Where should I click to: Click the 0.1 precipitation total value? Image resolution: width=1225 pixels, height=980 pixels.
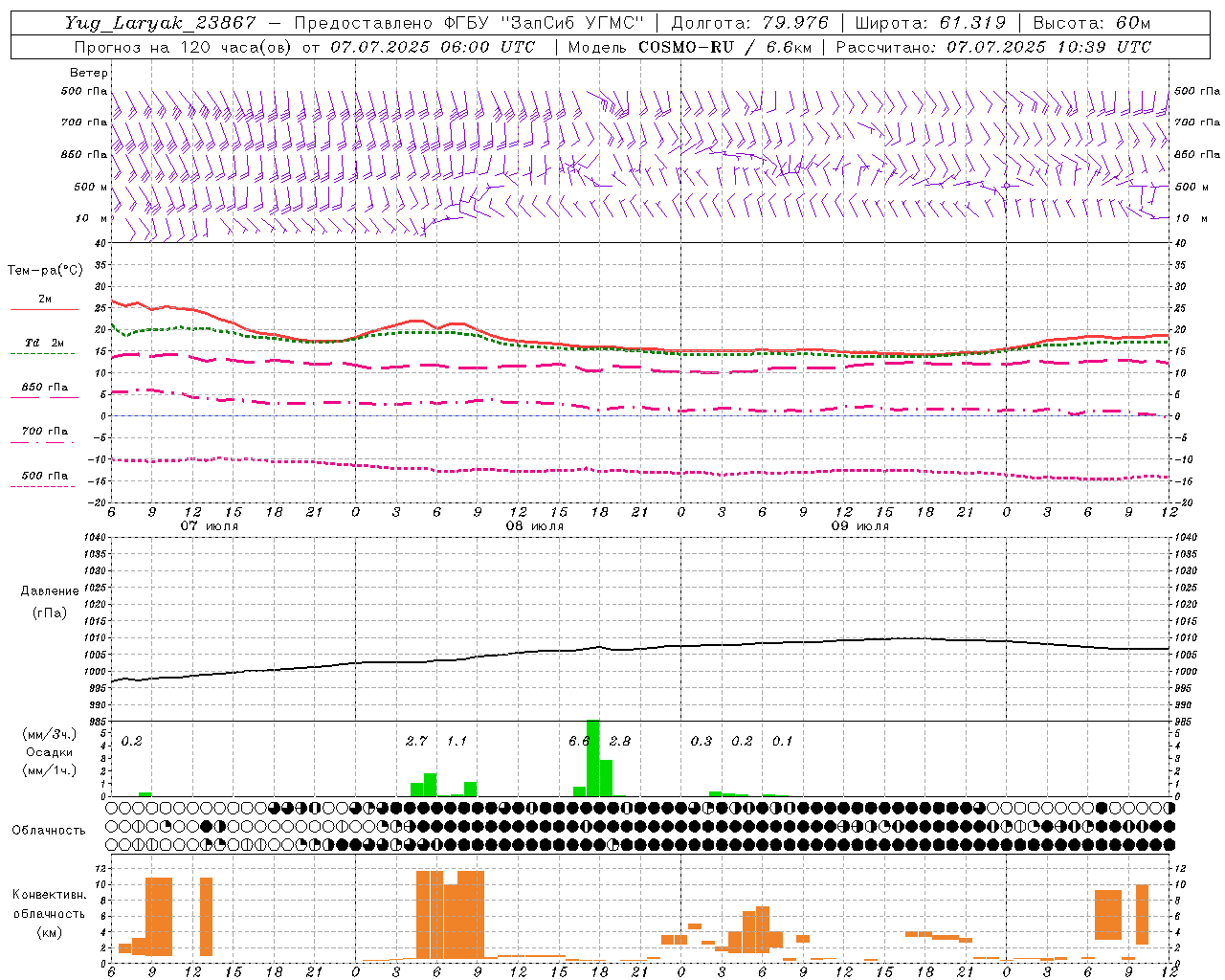pos(783,741)
